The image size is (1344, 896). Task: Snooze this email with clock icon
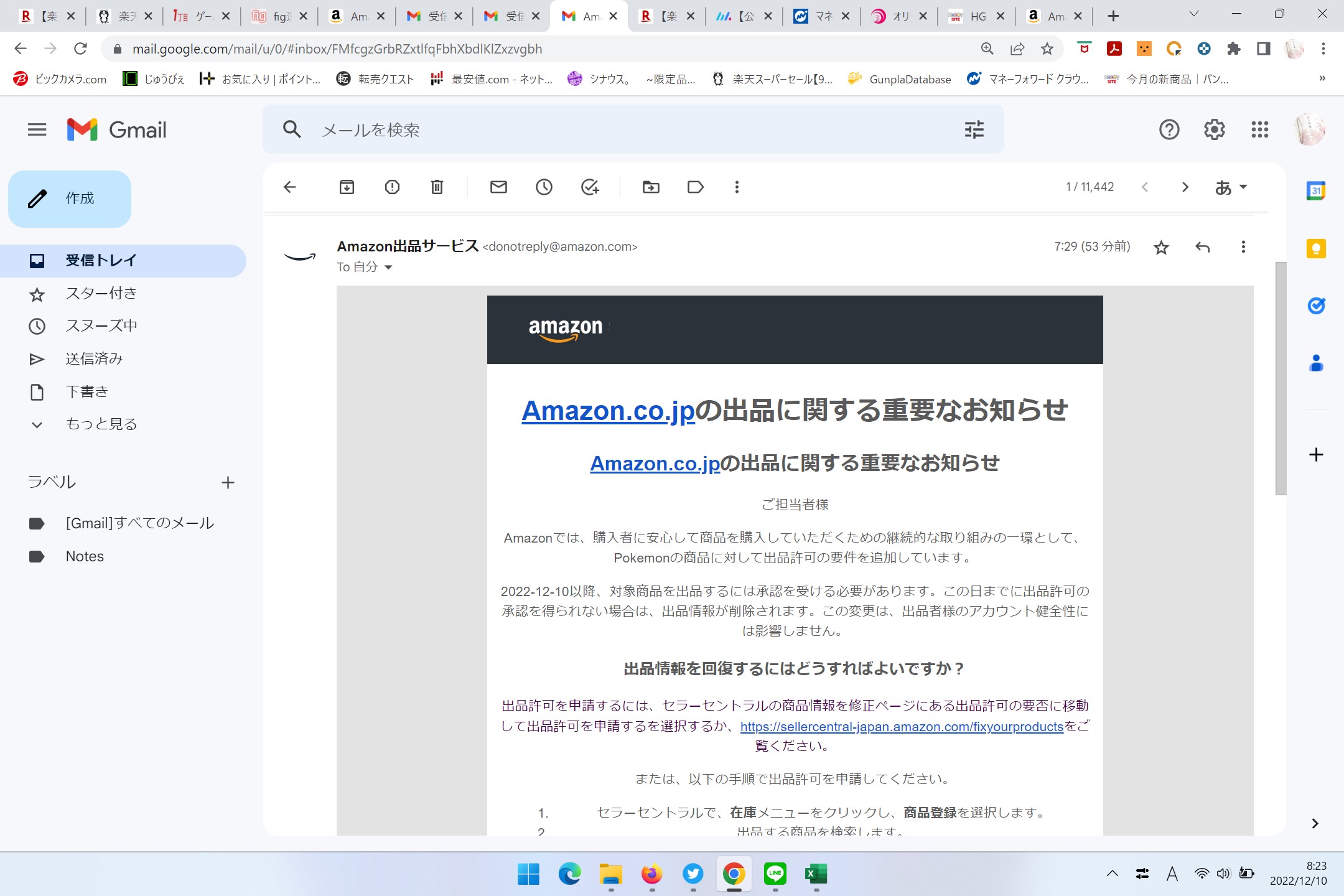pyautogui.click(x=544, y=187)
